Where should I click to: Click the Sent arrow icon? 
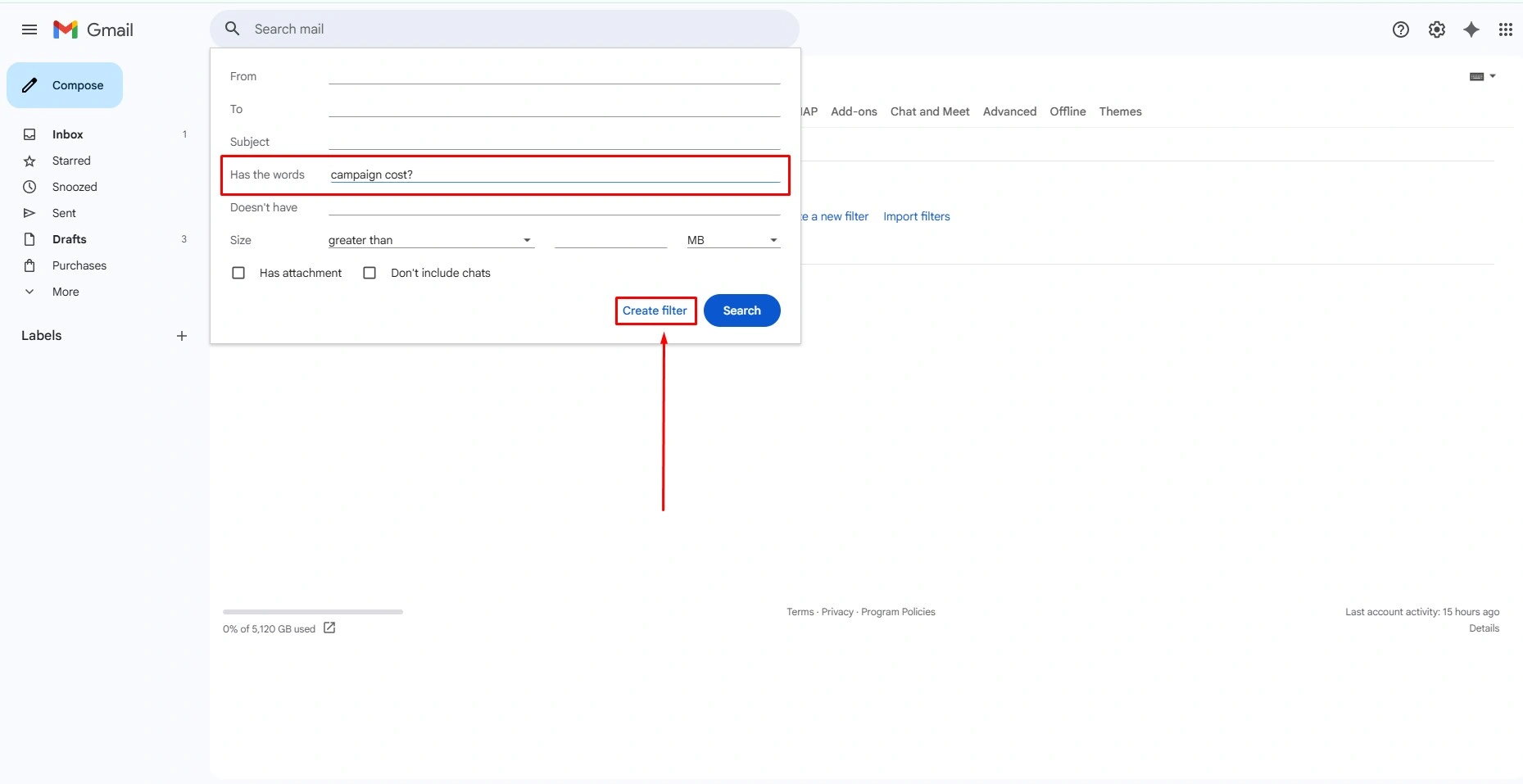click(29, 213)
